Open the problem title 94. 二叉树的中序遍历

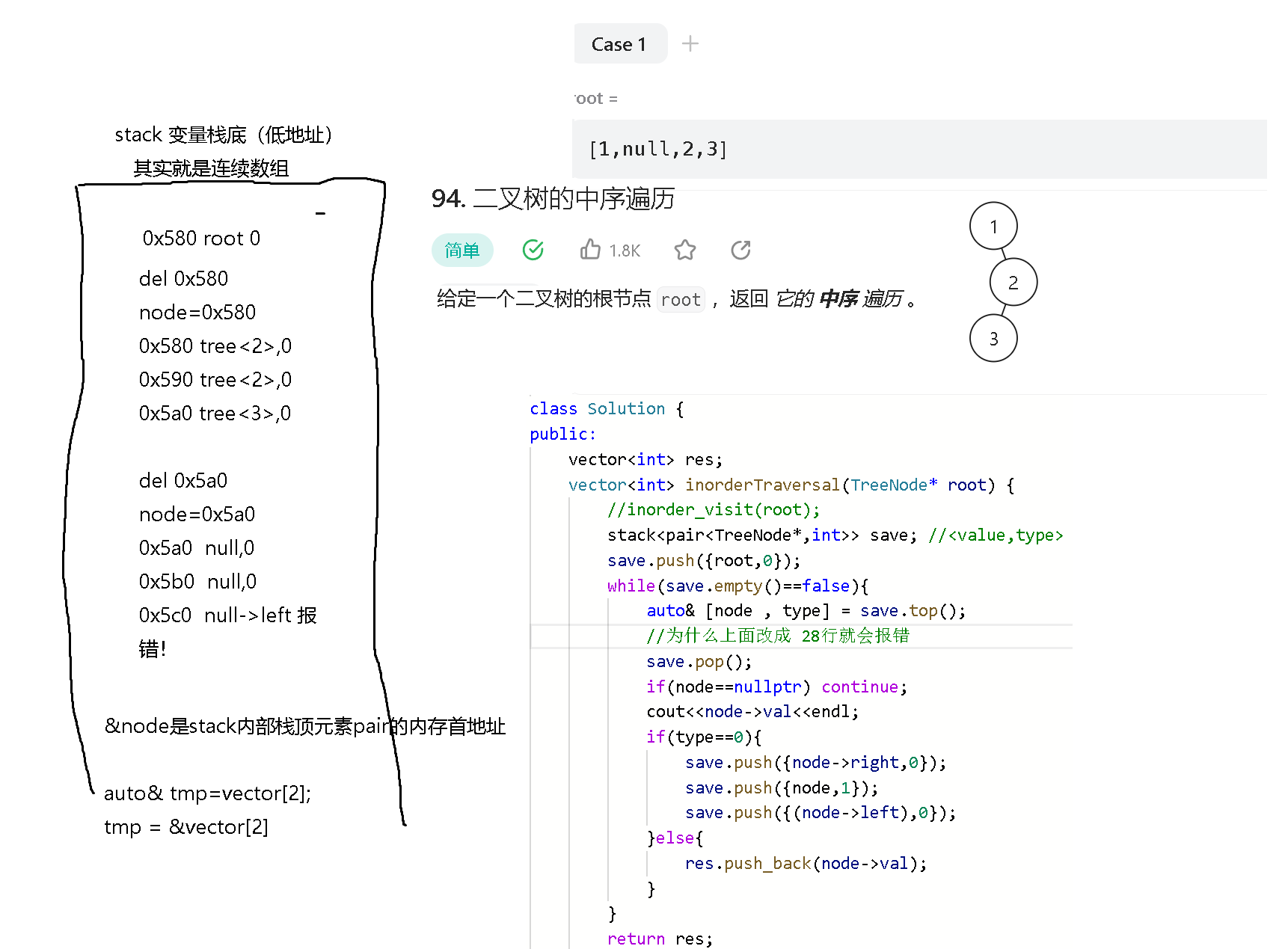coord(553,198)
